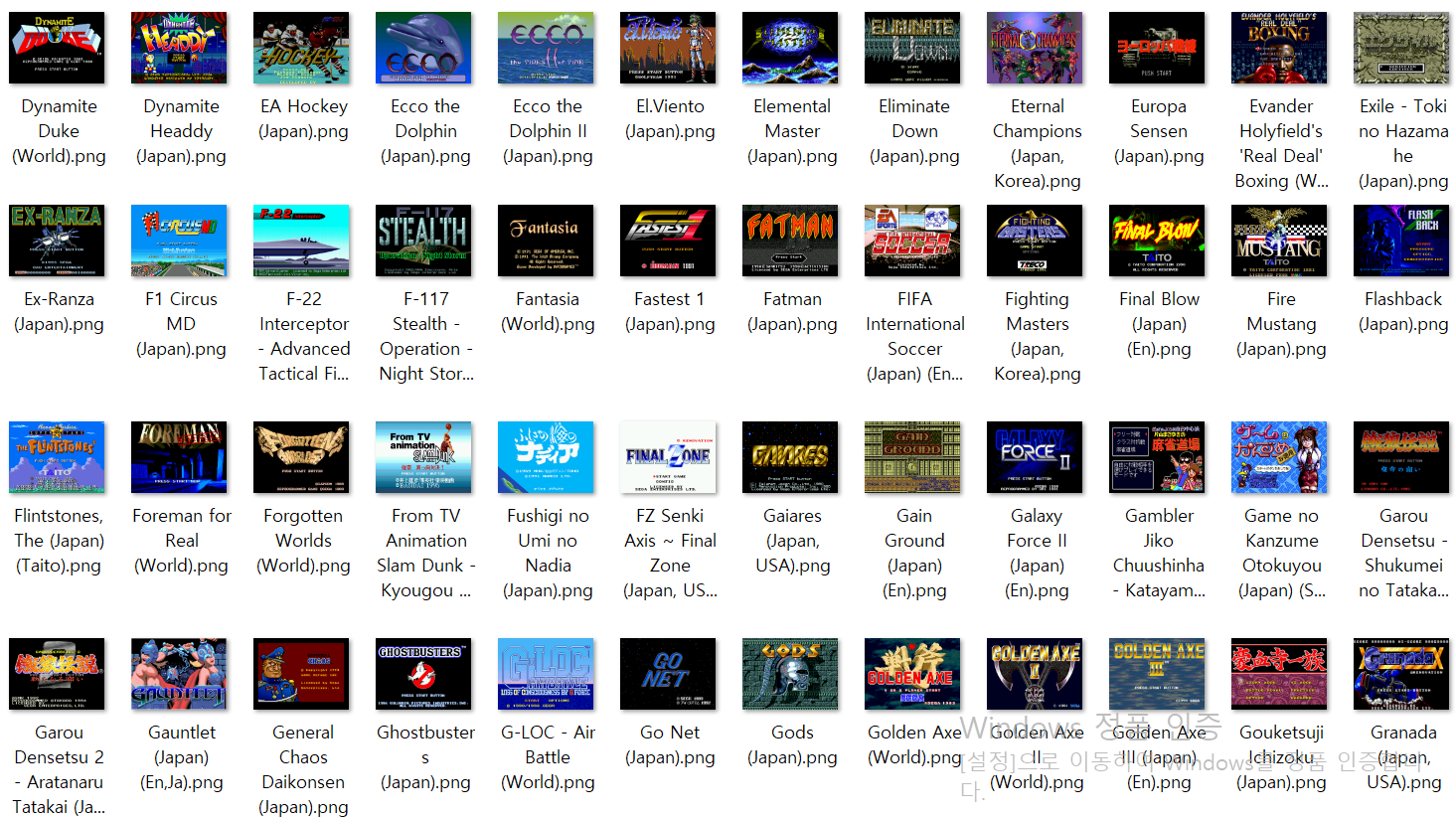This screenshot has width=1456, height=818.
Task: Select F1 Circus MD (Japan).png thumbnail
Action: click(x=179, y=241)
